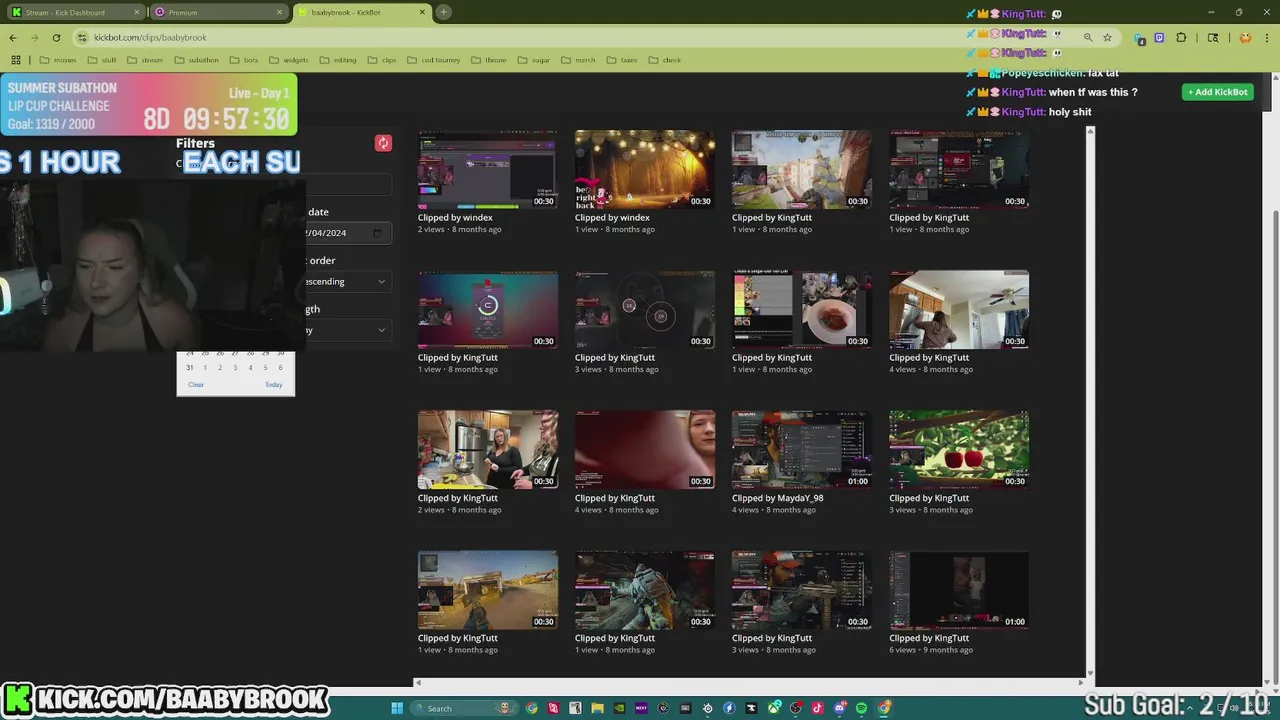Open the site information icon in address bar
1280x720 pixels.
tap(82, 37)
